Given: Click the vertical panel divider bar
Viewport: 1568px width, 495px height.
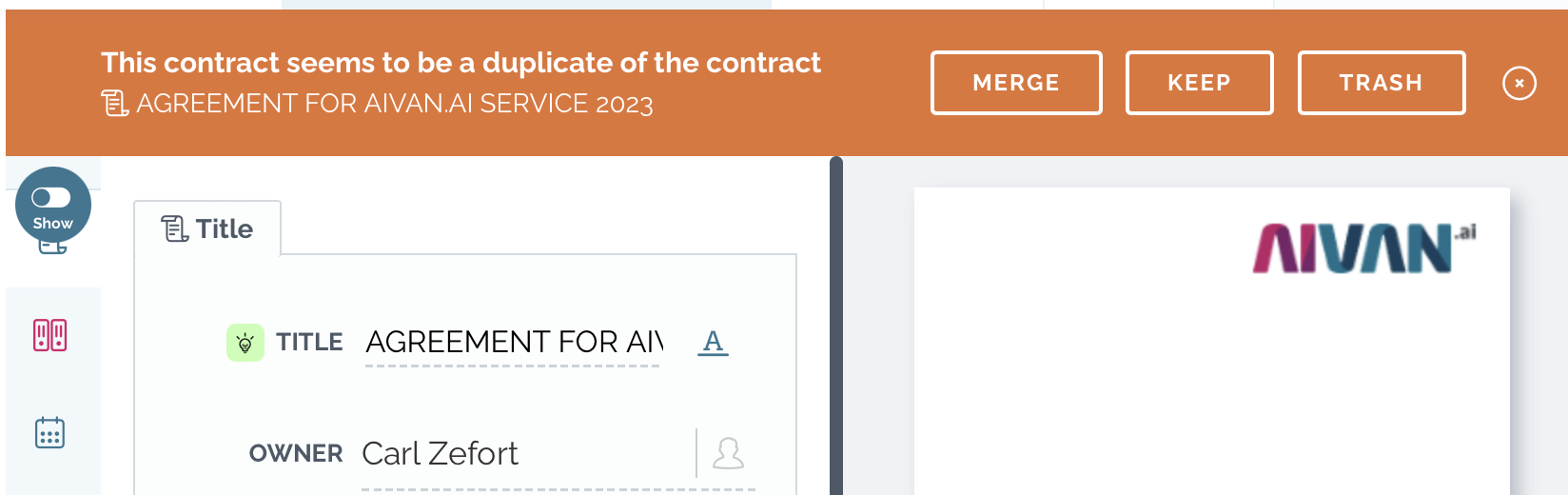Looking at the screenshot, I should coord(836,326).
